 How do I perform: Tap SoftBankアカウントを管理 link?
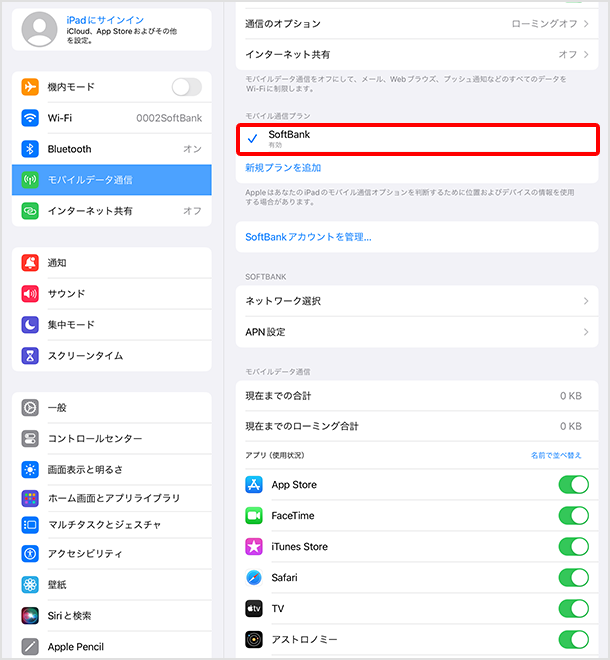(308, 237)
